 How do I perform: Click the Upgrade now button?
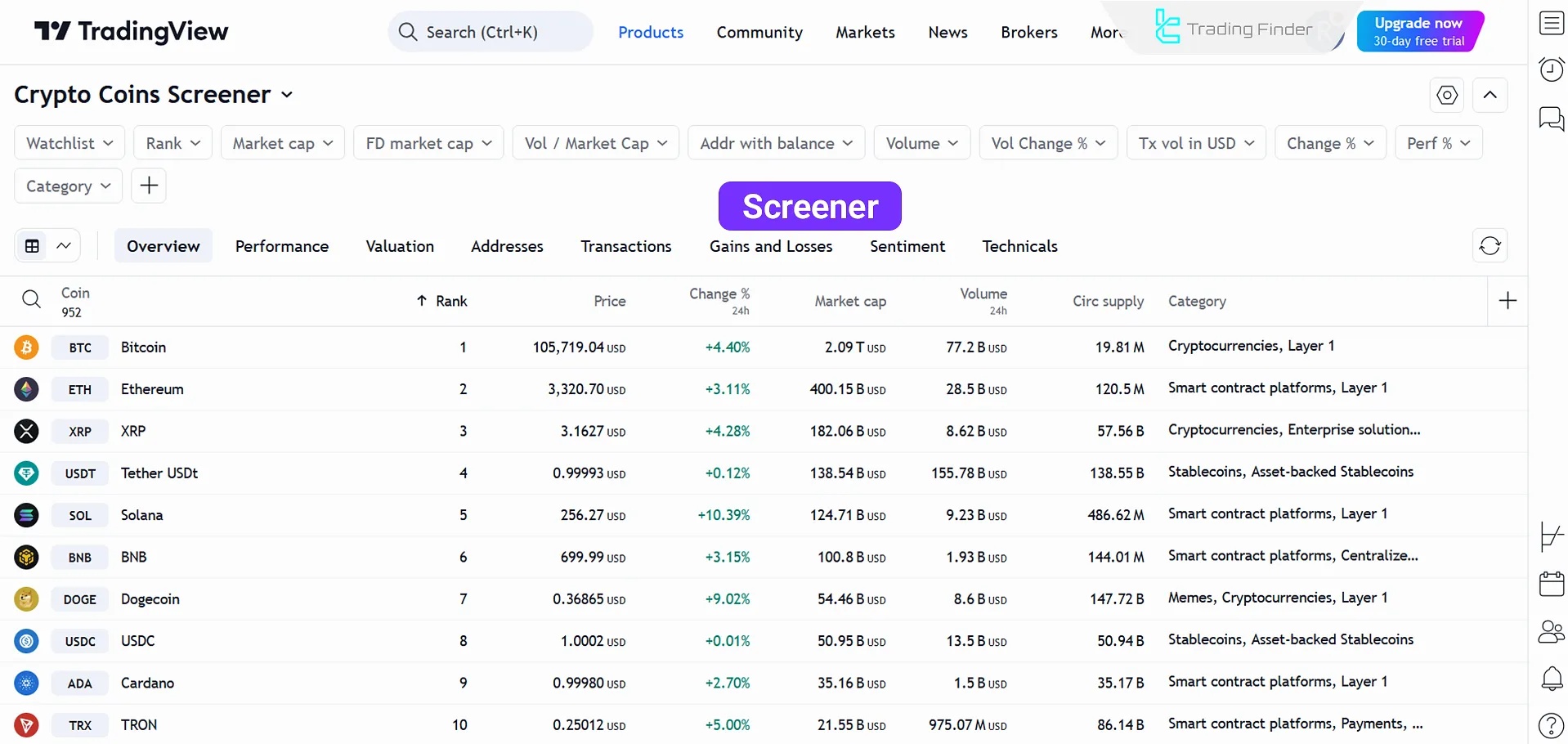click(1418, 31)
